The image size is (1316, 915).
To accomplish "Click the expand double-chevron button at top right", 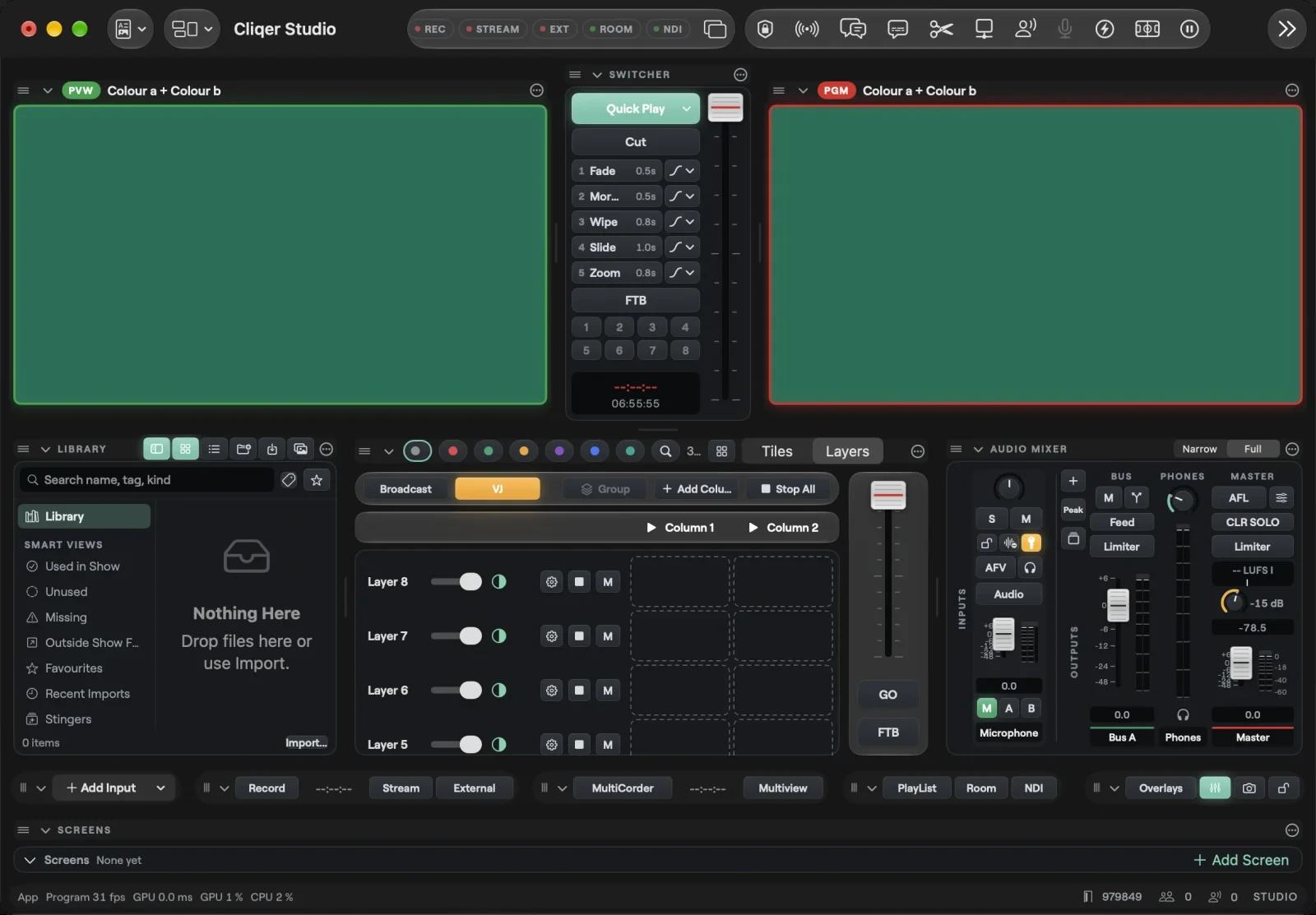I will point(1286,29).
